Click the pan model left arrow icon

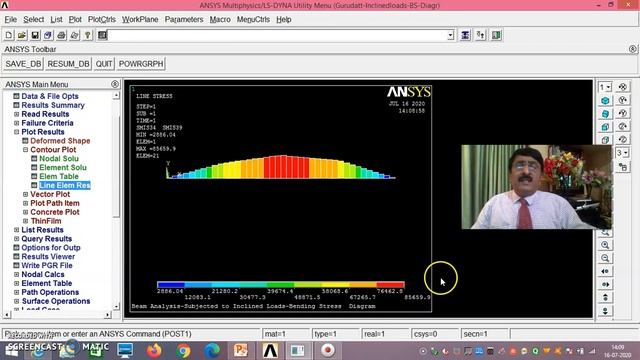click(605, 271)
